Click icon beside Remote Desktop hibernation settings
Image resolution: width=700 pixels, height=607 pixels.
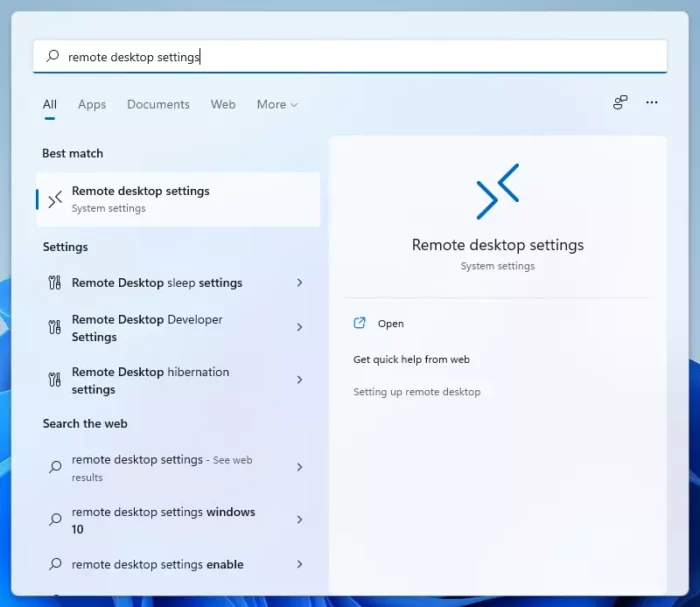pos(54,380)
